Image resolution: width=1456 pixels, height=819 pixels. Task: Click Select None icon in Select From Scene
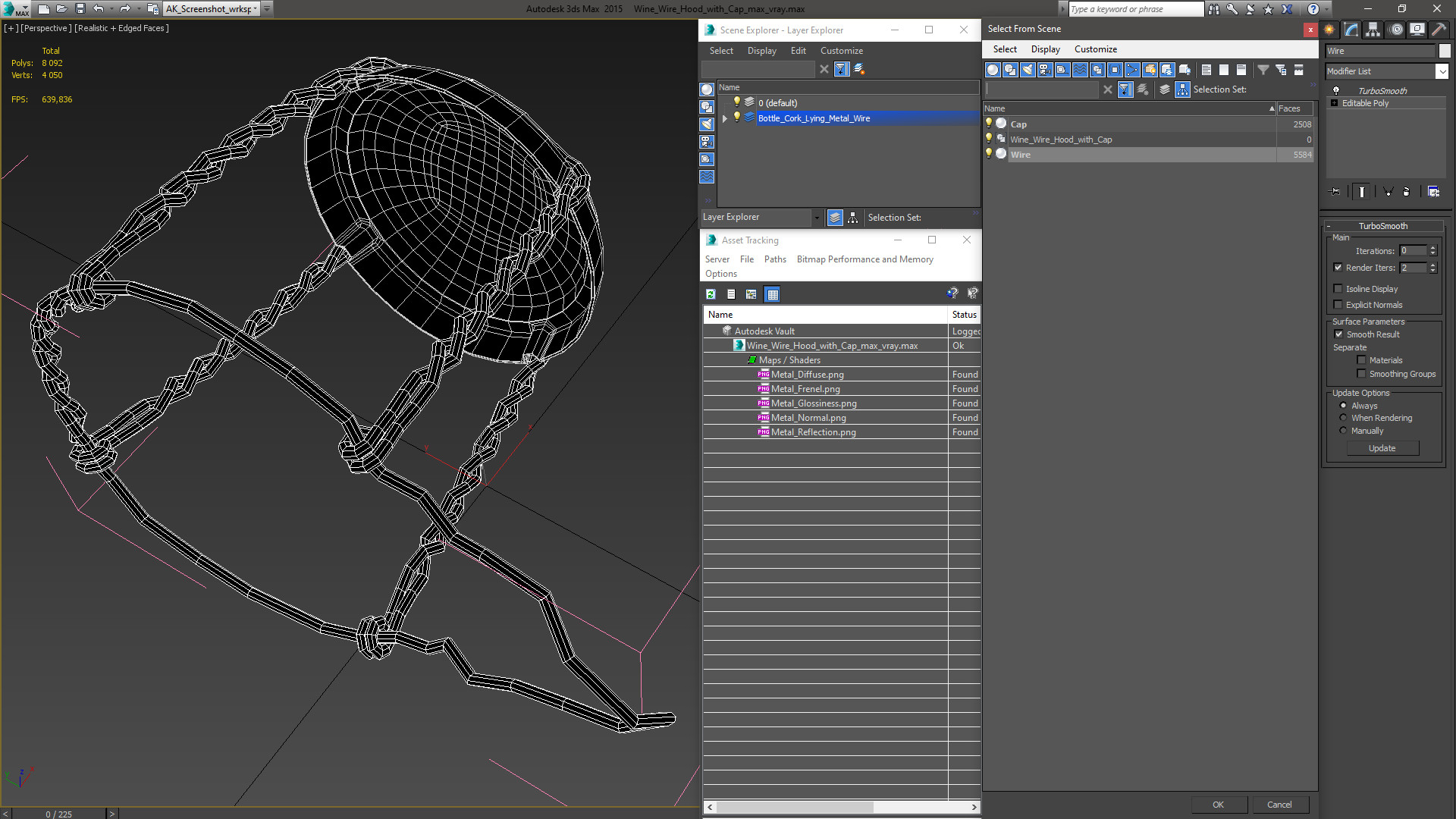coord(1224,70)
